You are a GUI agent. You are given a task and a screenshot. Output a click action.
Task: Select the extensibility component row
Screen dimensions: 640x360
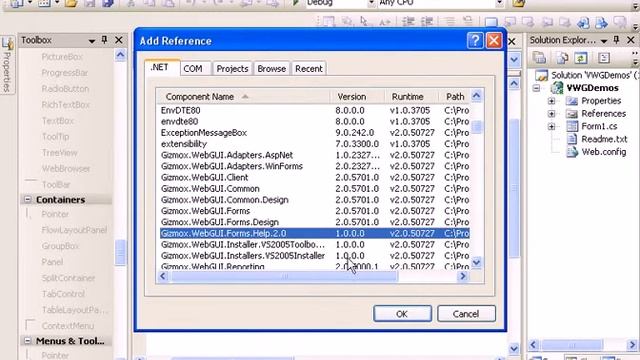(314, 144)
